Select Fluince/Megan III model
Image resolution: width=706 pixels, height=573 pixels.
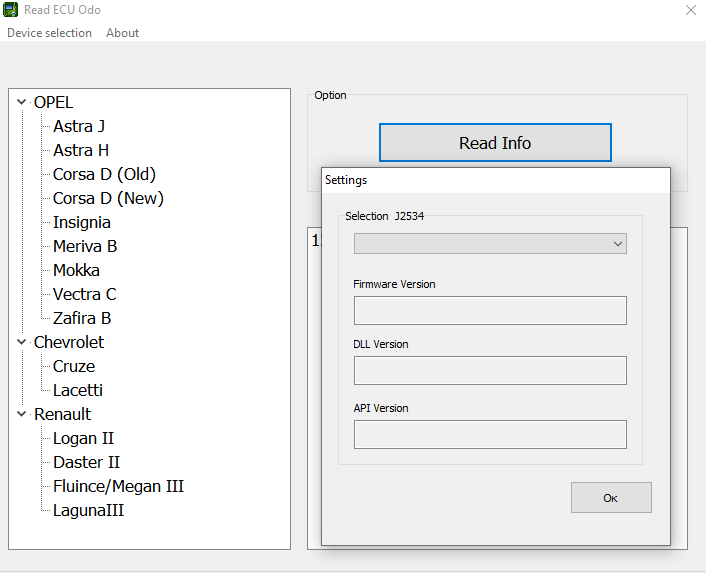(x=118, y=487)
